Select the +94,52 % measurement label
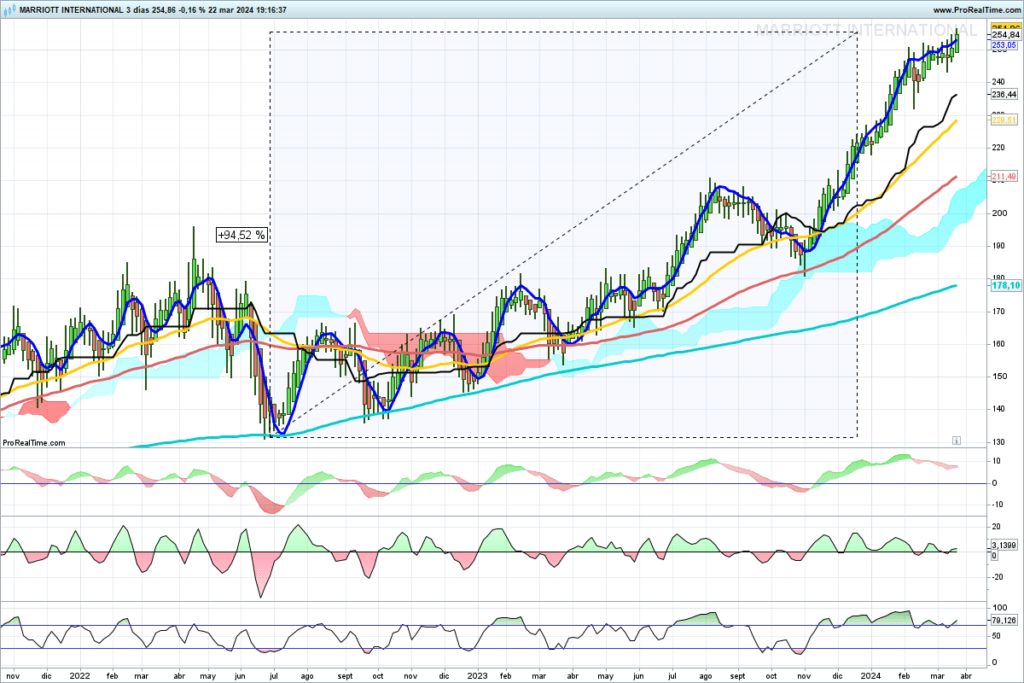Screen dimensions: 1024x683 click(x=242, y=235)
